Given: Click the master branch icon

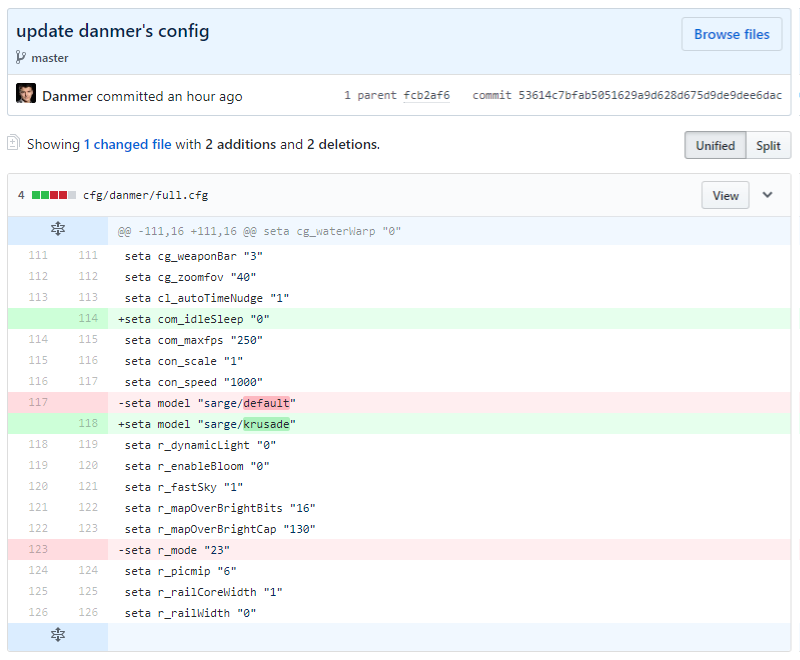Looking at the screenshot, I should (x=21, y=58).
